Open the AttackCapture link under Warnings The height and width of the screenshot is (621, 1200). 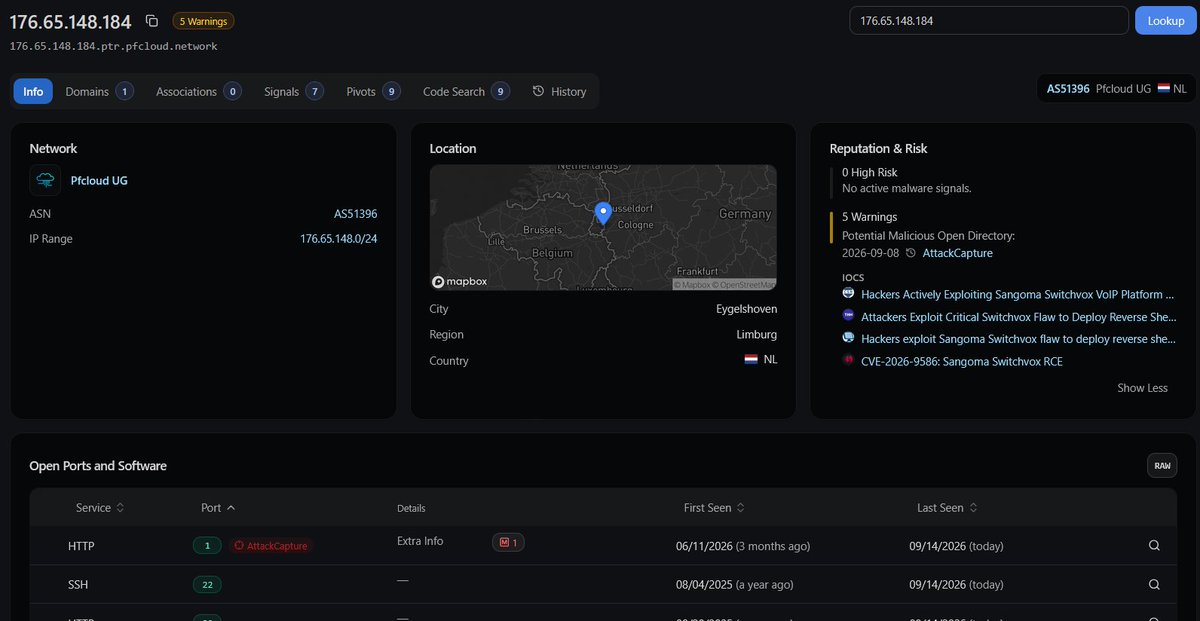tap(957, 254)
